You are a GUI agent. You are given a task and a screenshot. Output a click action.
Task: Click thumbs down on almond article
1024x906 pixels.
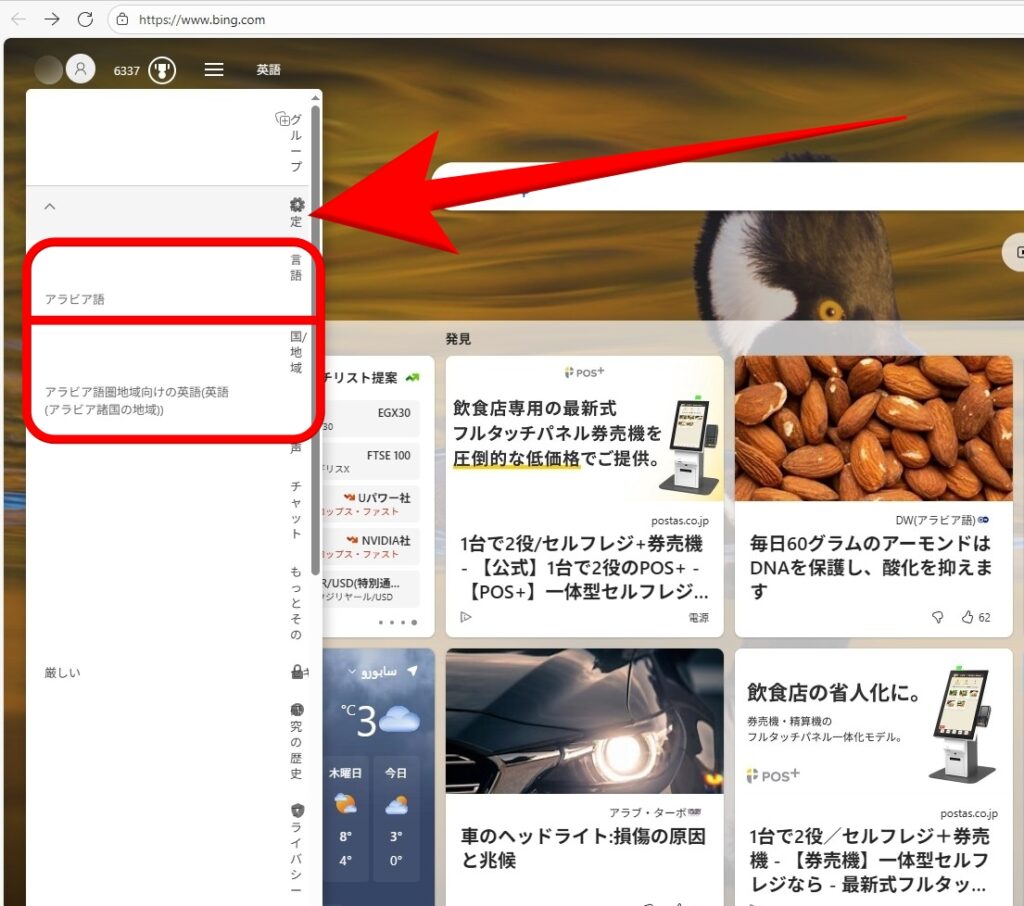pos(938,617)
